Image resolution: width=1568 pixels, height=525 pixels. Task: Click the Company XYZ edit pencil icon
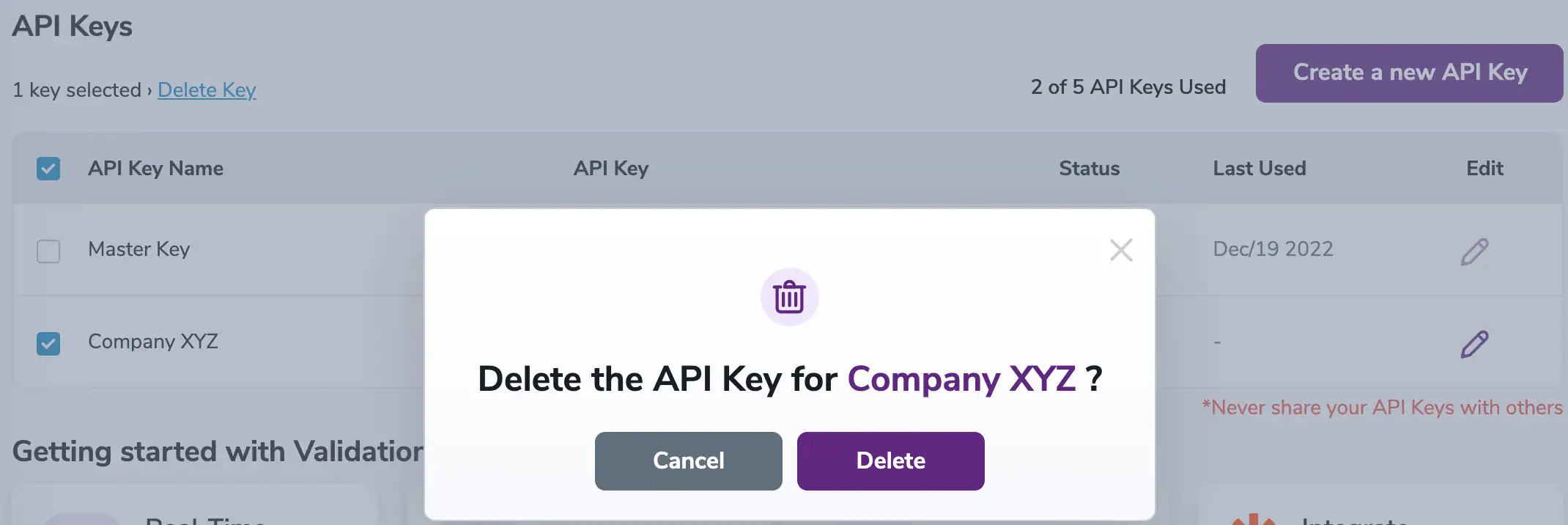(x=1475, y=343)
